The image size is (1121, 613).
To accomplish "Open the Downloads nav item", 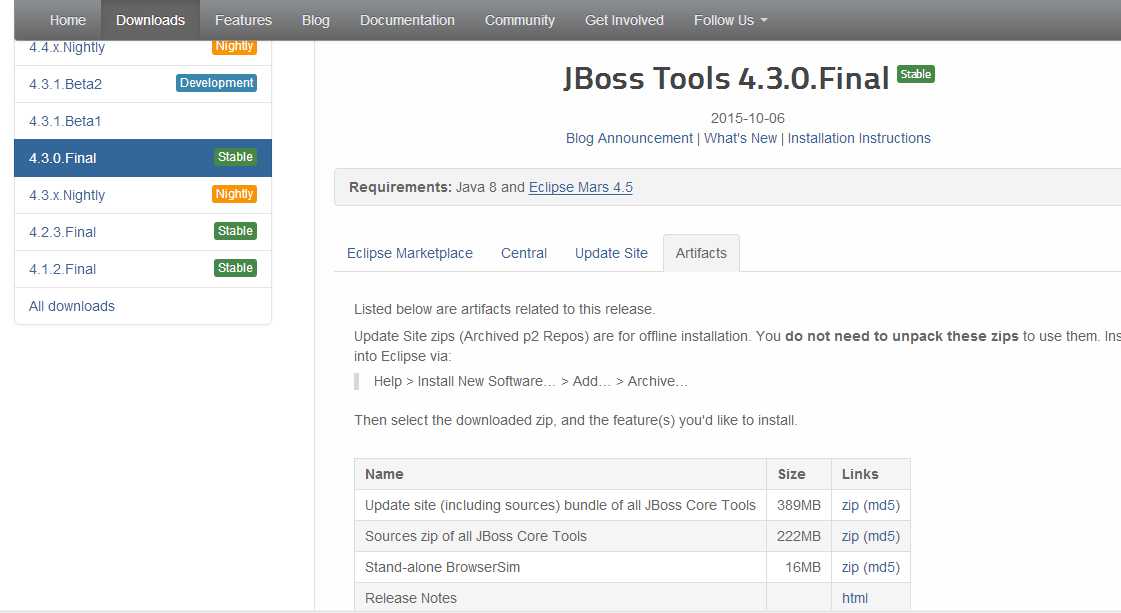I will tap(150, 20).
